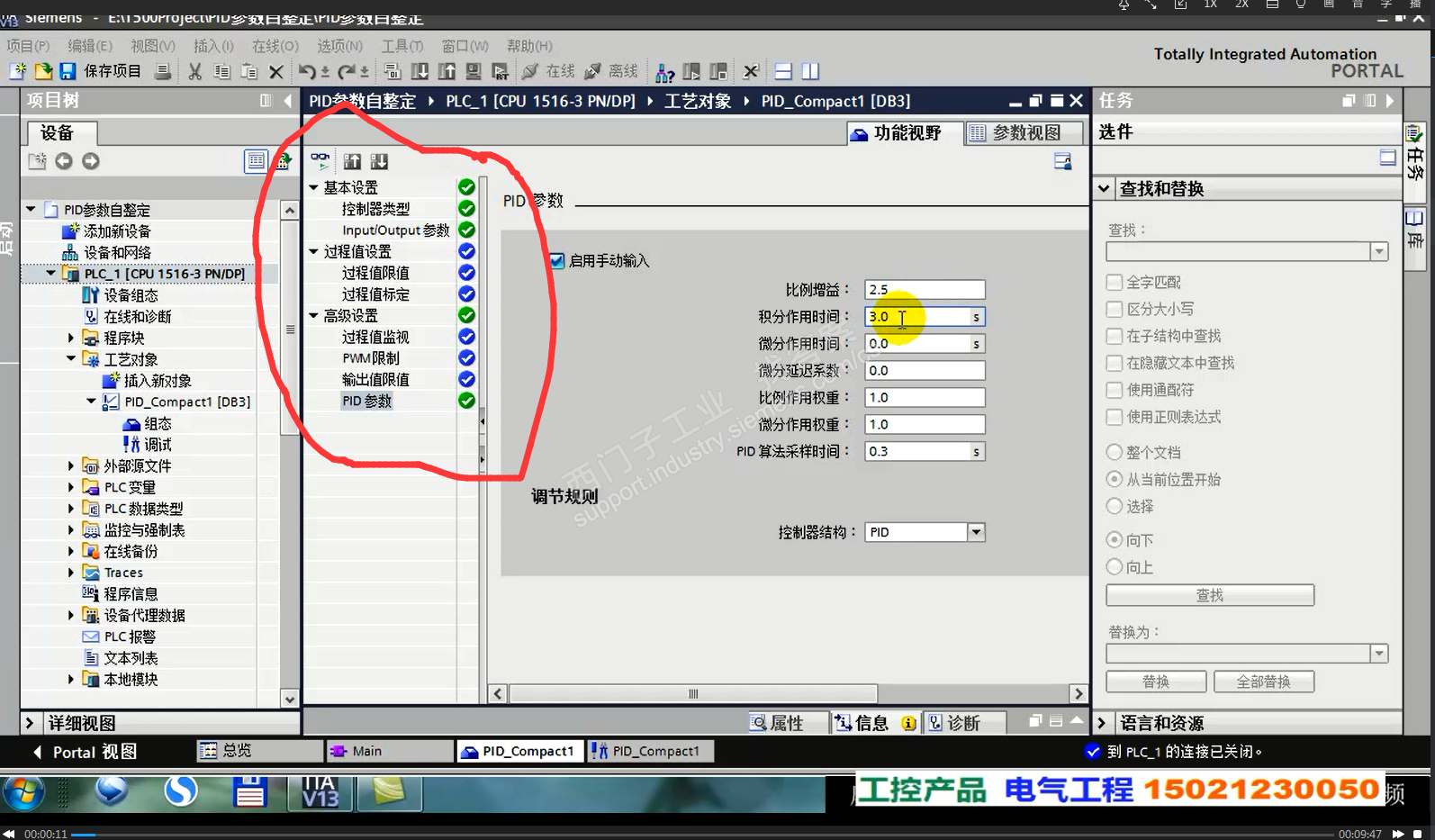Open the 项目(P) menu
The image size is (1435, 840).
tap(29, 46)
